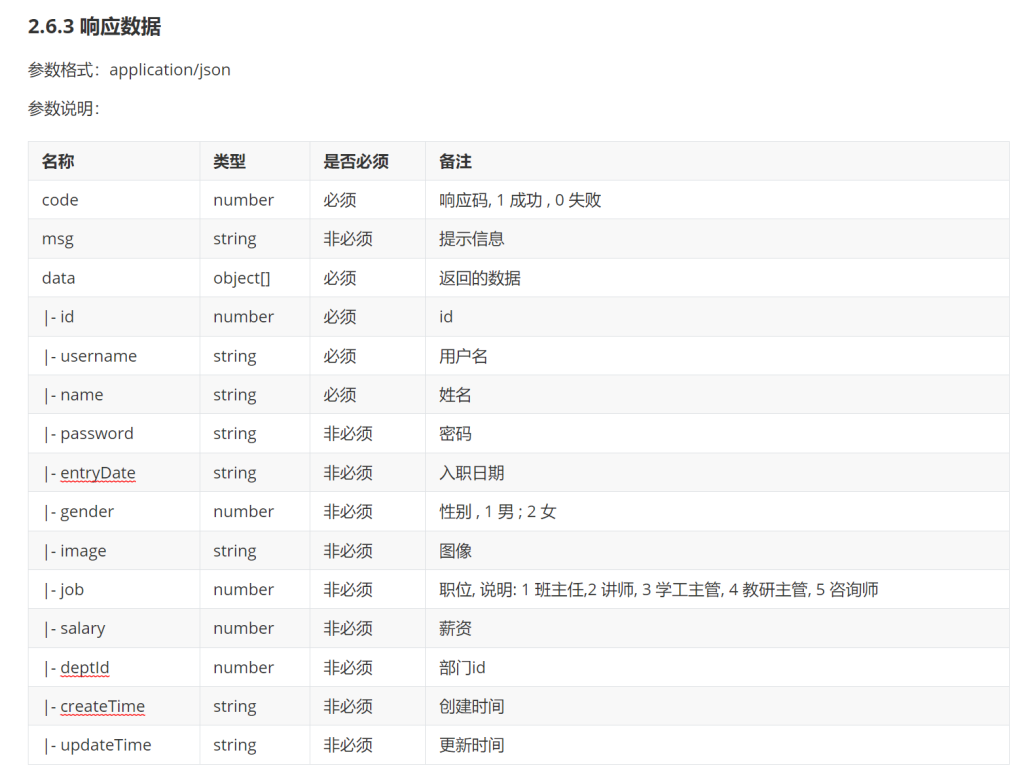The image size is (1024, 775).
Task: Click the job position description remark cell
Action: 658,590
